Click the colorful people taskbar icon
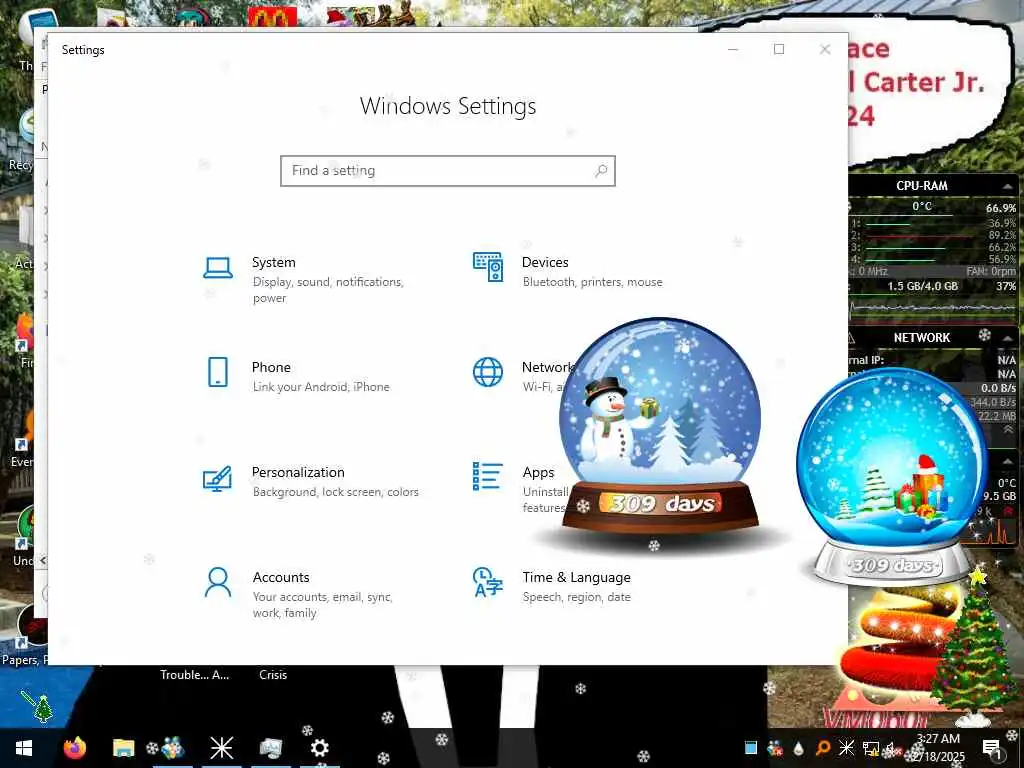Image resolution: width=1024 pixels, height=768 pixels. click(x=172, y=748)
